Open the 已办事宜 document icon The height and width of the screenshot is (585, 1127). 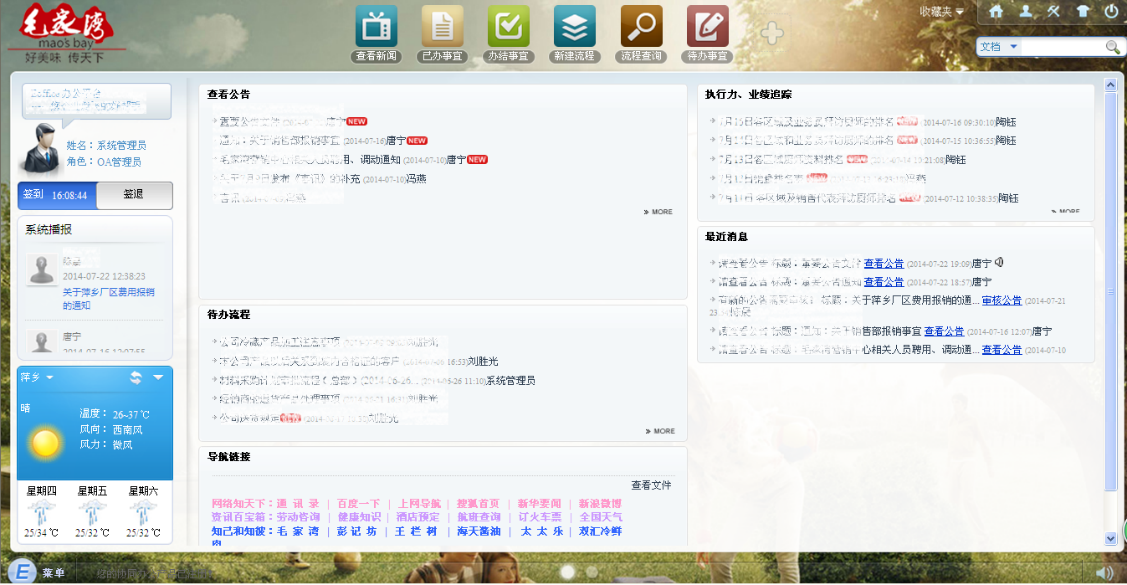[x=442, y=27]
